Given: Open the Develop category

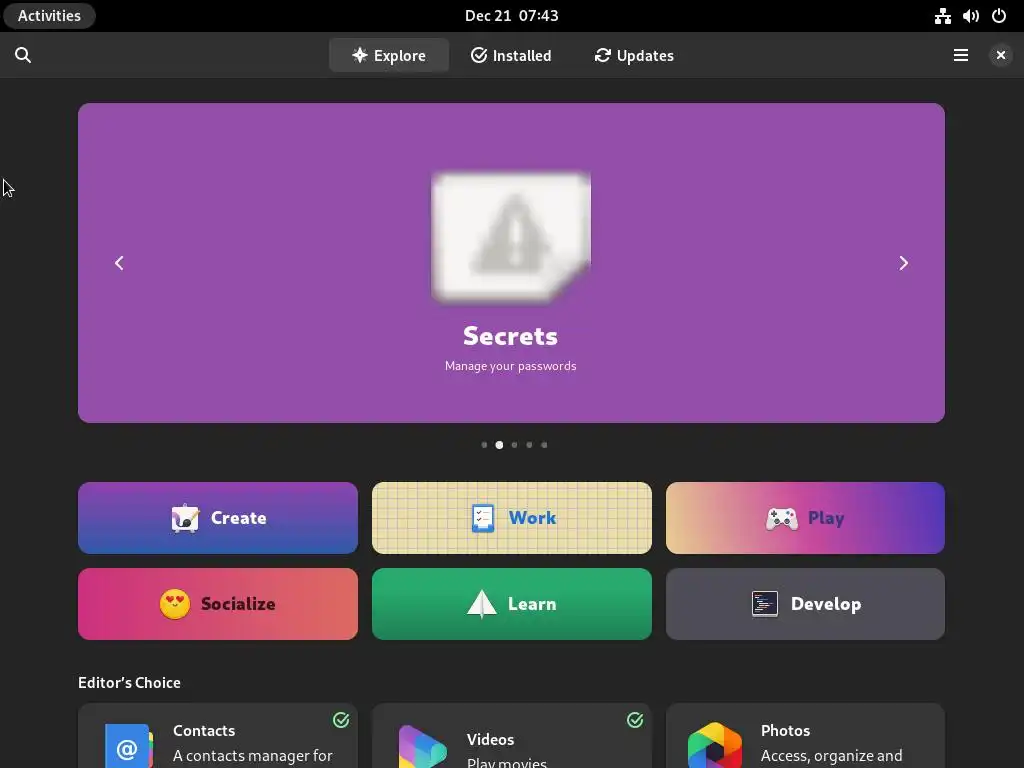Looking at the screenshot, I should pyautogui.click(x=805, y=604).
